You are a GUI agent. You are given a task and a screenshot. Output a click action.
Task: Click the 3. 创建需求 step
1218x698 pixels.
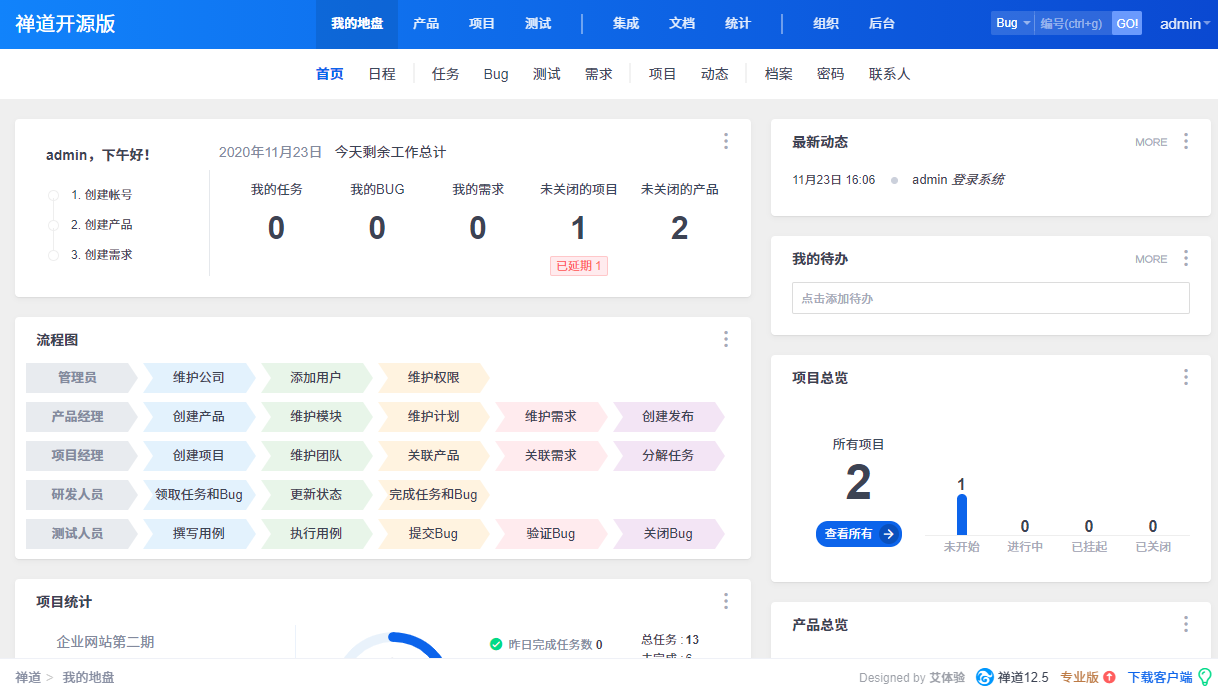coord(102,255)
